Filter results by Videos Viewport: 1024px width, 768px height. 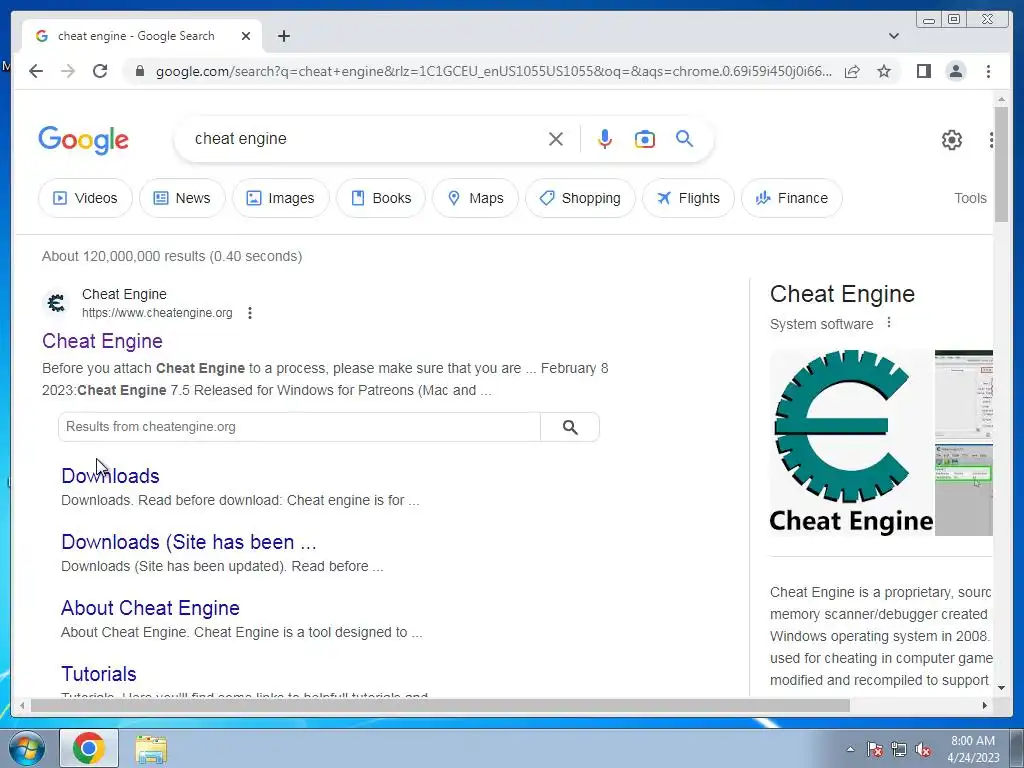coord(86,198)
